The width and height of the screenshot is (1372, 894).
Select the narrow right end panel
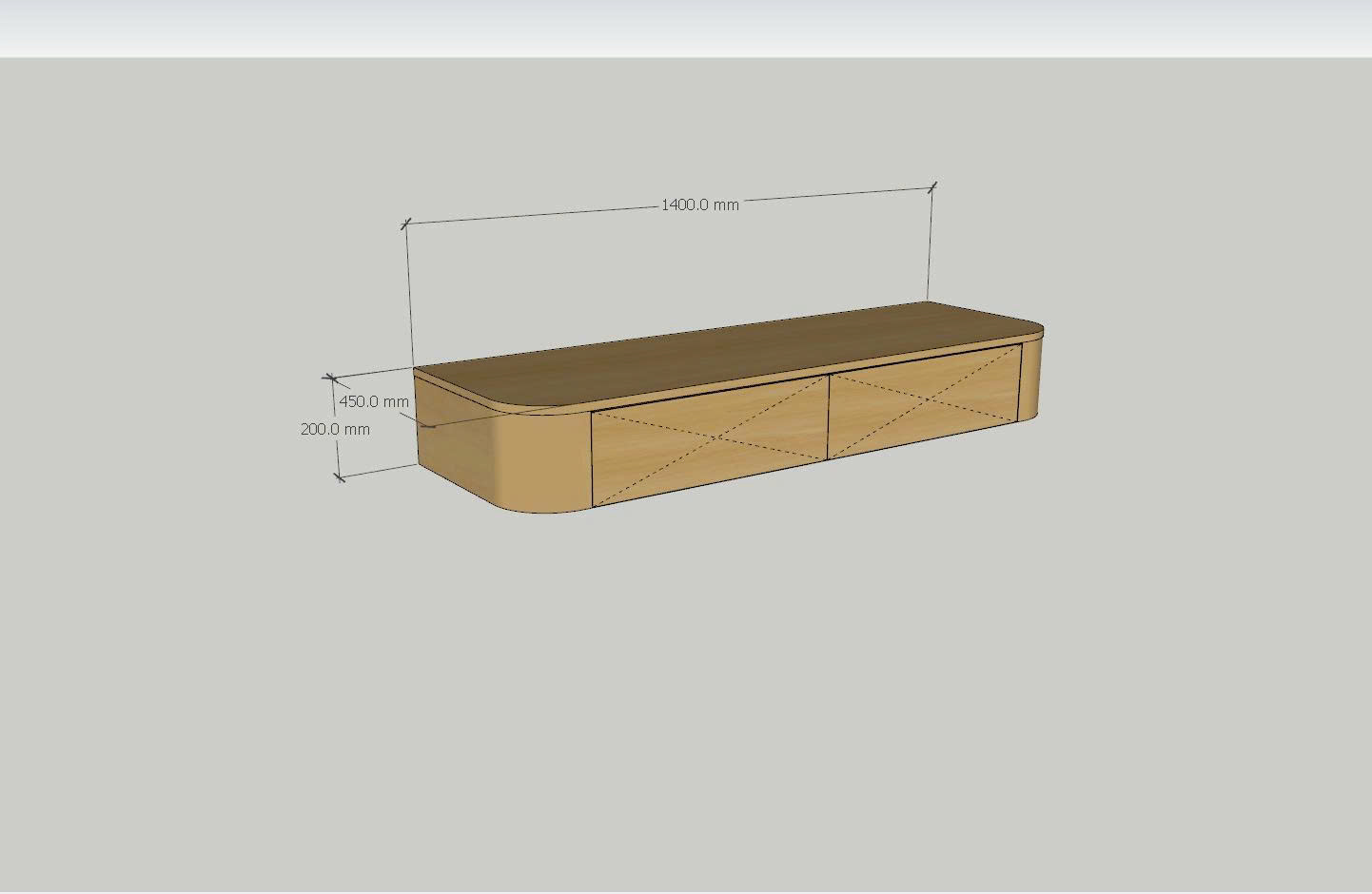[x=1031, y=380]
